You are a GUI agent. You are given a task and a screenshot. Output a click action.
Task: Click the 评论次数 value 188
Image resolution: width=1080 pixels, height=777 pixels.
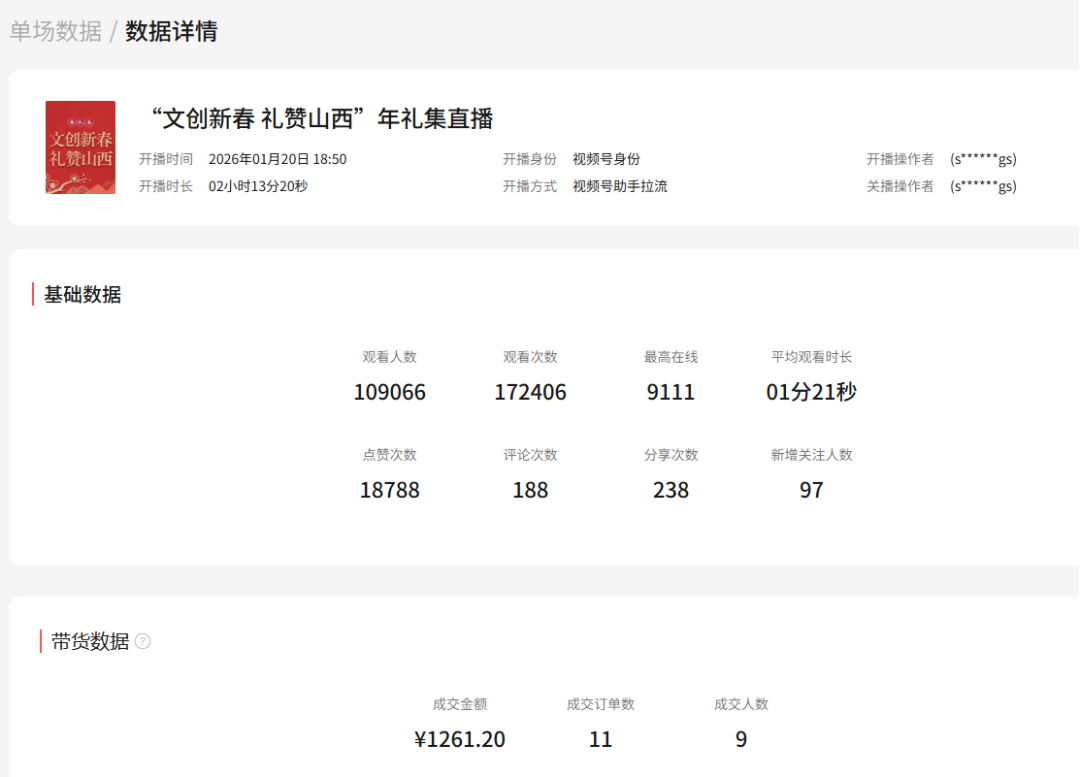[x=530, y=490]
